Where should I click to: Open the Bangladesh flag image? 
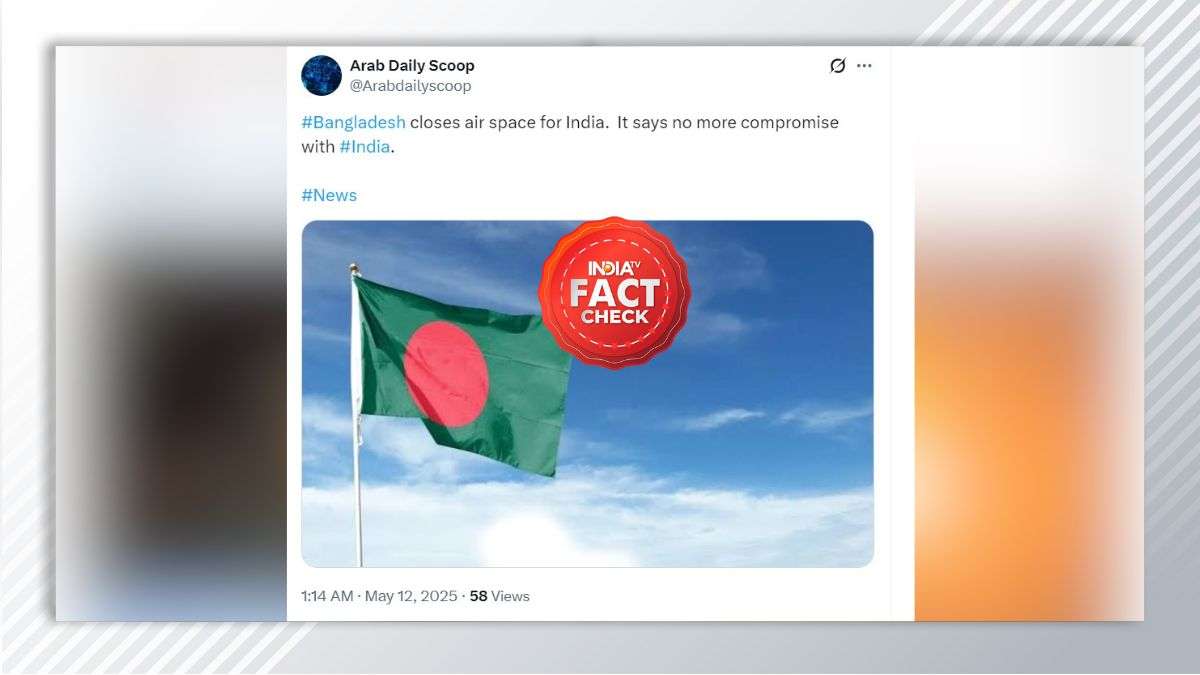[x=587, y=394]
